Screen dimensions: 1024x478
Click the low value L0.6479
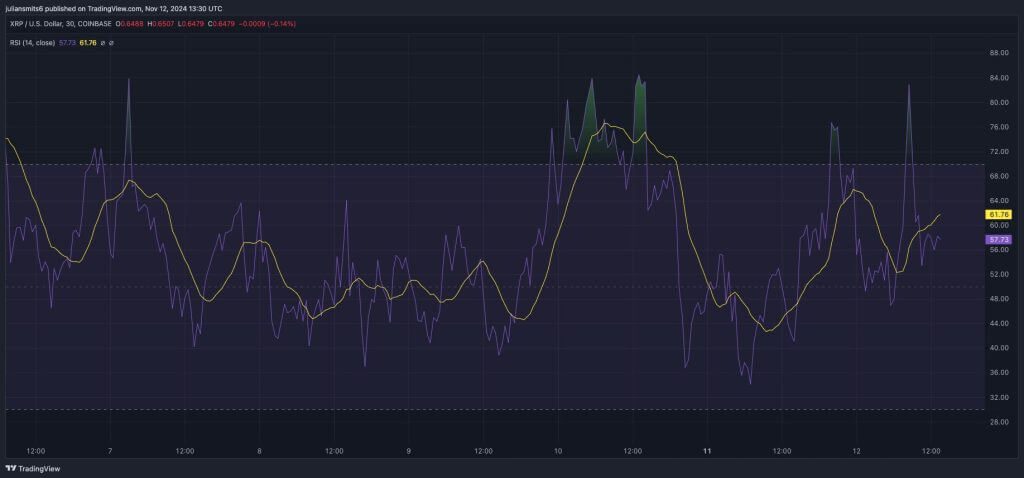192,24
